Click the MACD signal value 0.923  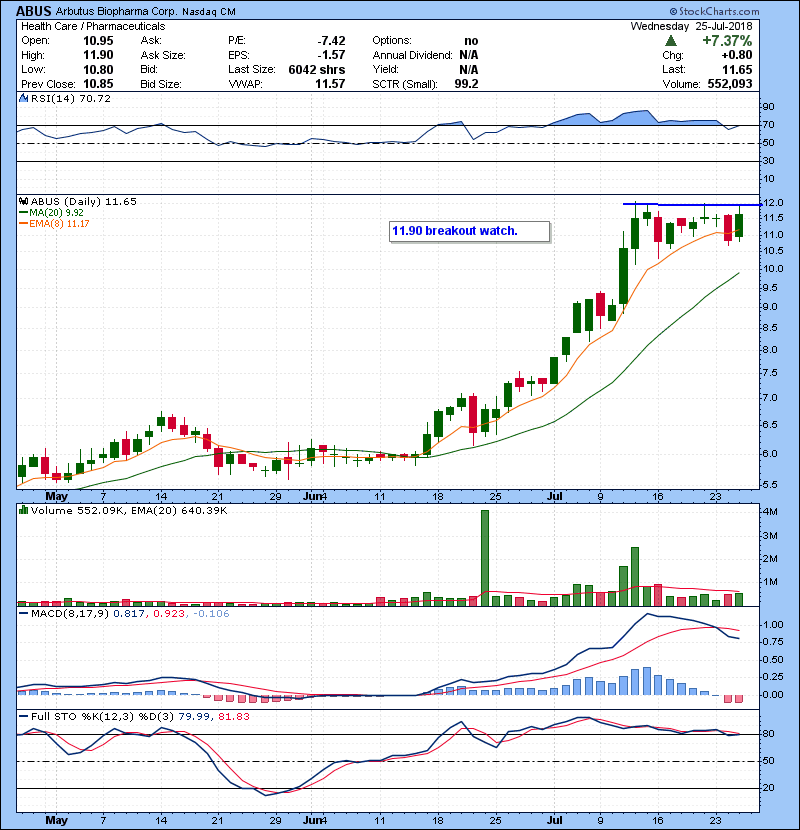(169, 614)
